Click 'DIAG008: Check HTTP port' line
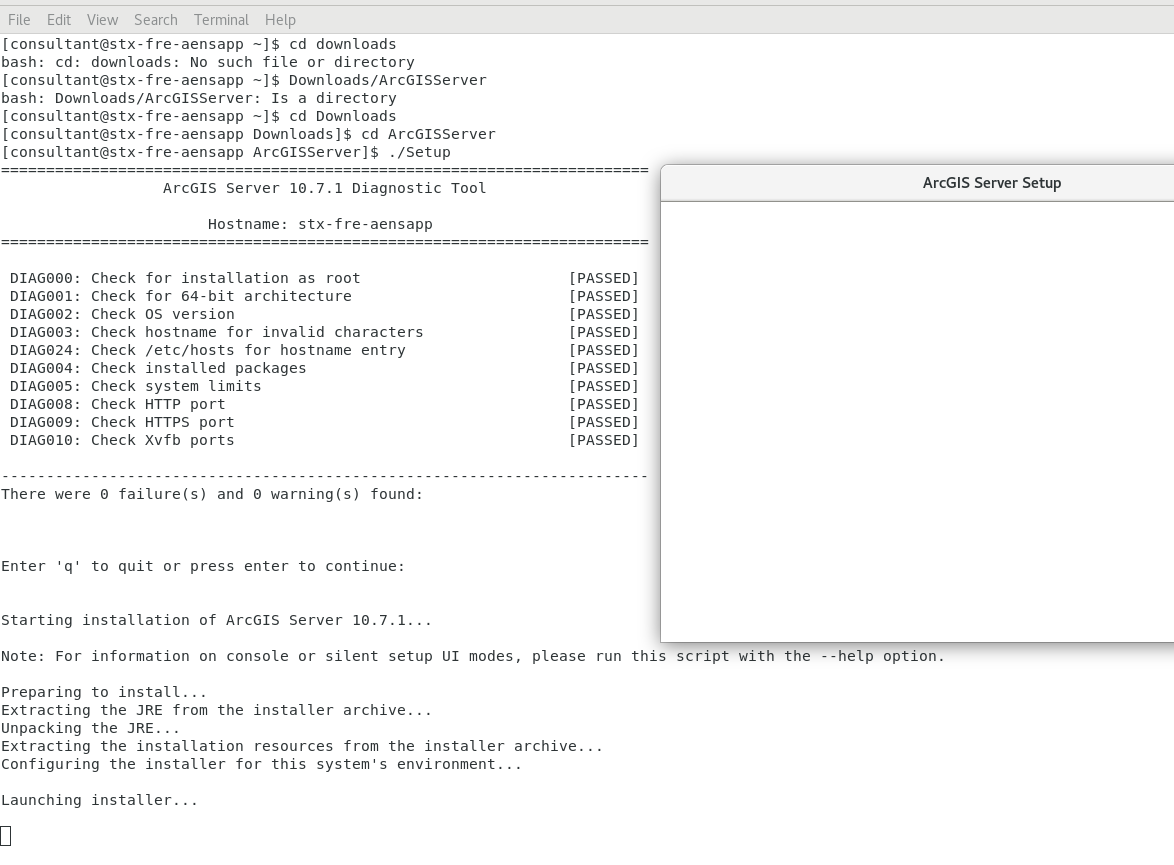1174x865 pixels. click(118, 404)
